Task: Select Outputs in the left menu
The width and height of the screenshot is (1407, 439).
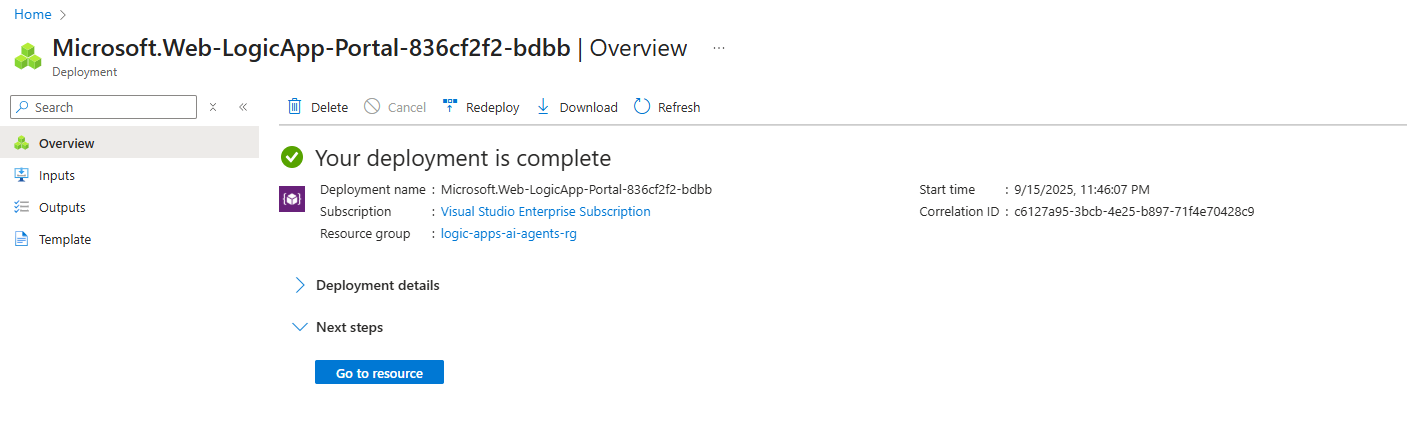Action: coord(62,207)
